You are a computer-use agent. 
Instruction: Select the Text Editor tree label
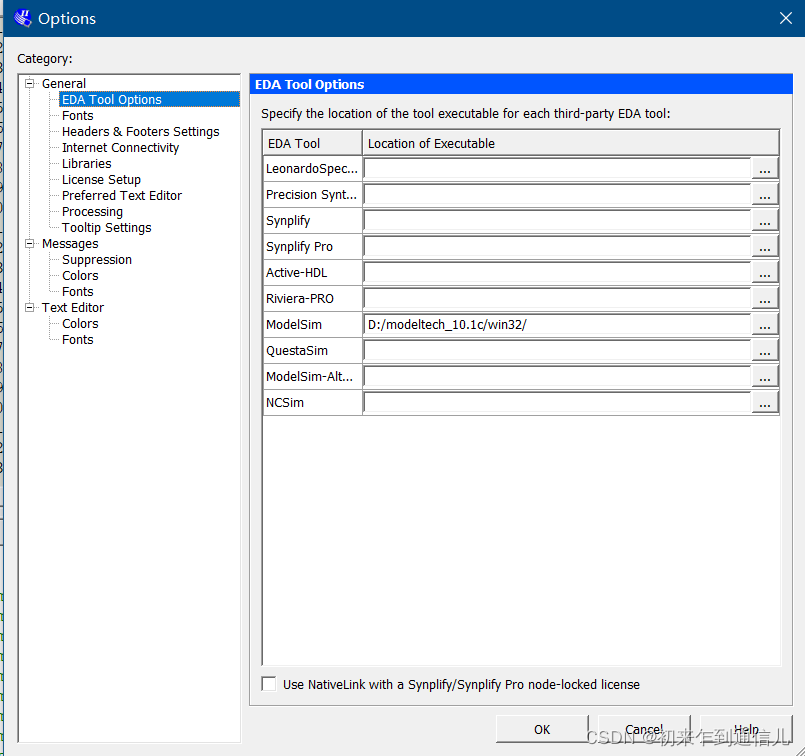coord(73,307)
